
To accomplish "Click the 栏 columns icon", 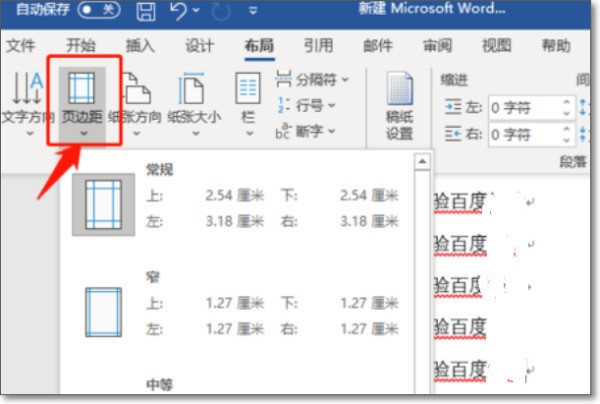I will point(248,88).
